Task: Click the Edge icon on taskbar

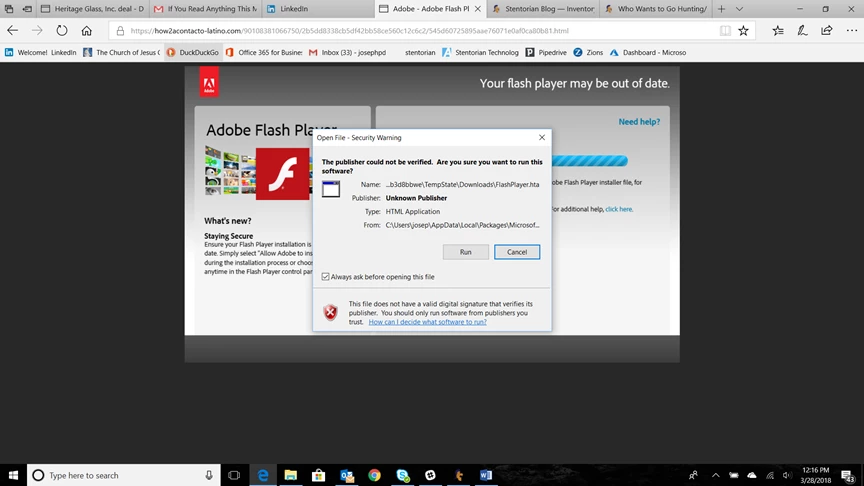Action: tap(263, 475)
